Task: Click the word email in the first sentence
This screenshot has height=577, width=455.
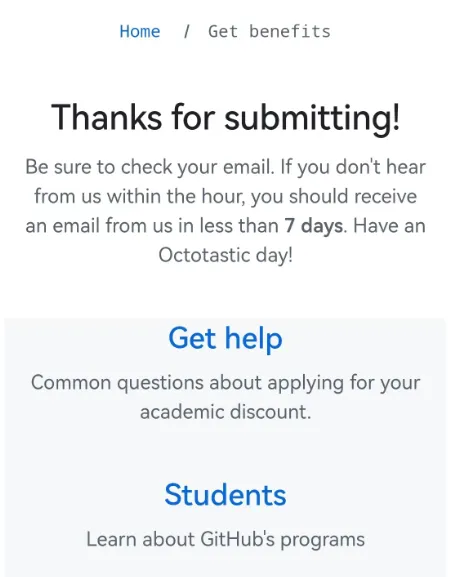Action: (x=249, y=167)
